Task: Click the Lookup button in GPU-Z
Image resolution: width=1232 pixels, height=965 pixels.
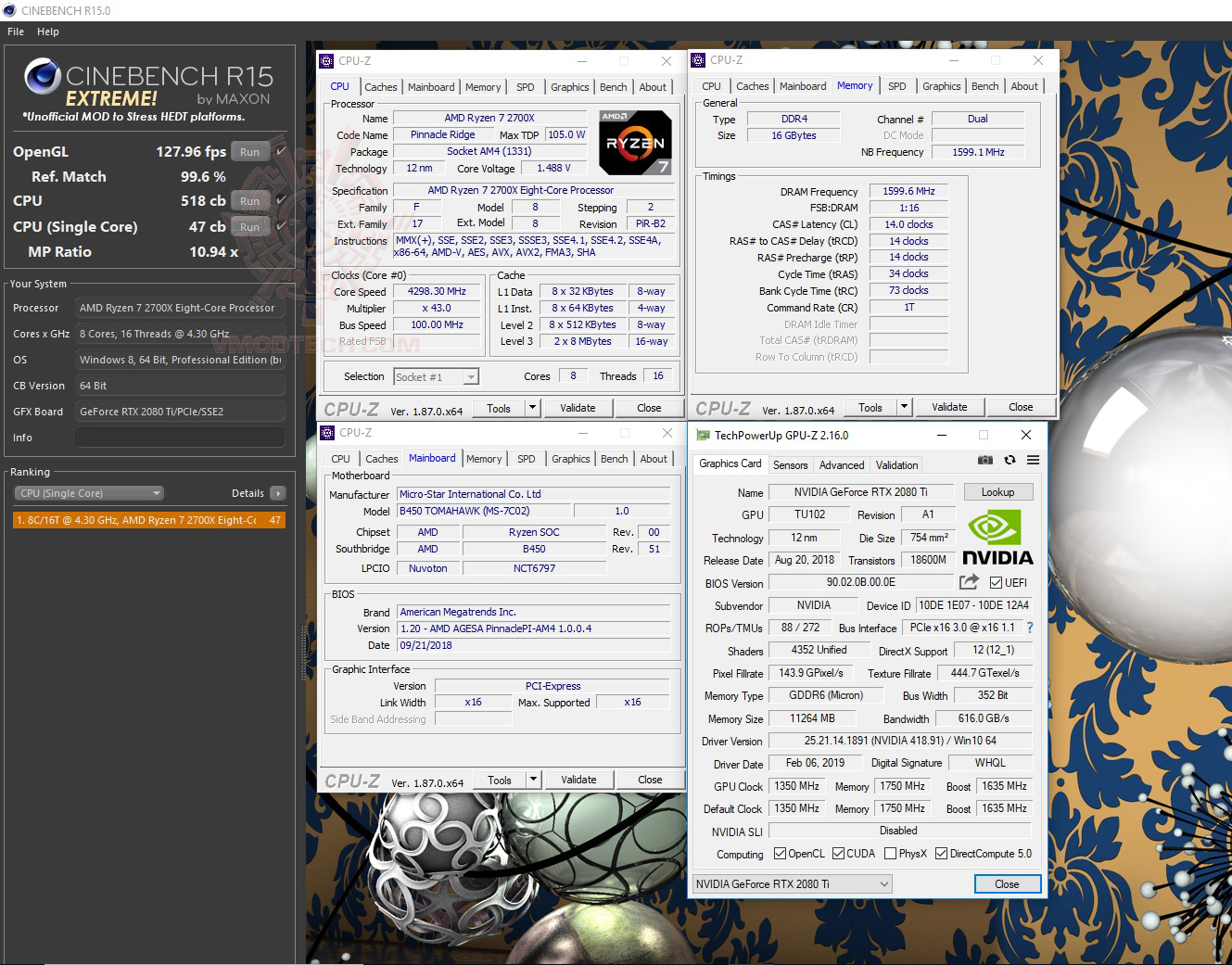Action: pos(998,491)
